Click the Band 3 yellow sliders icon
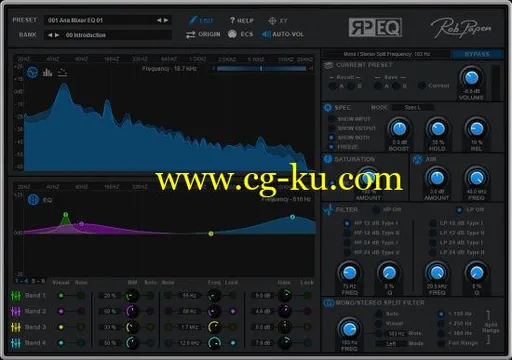This screenshot has height=360, width=512. (16, 327)
